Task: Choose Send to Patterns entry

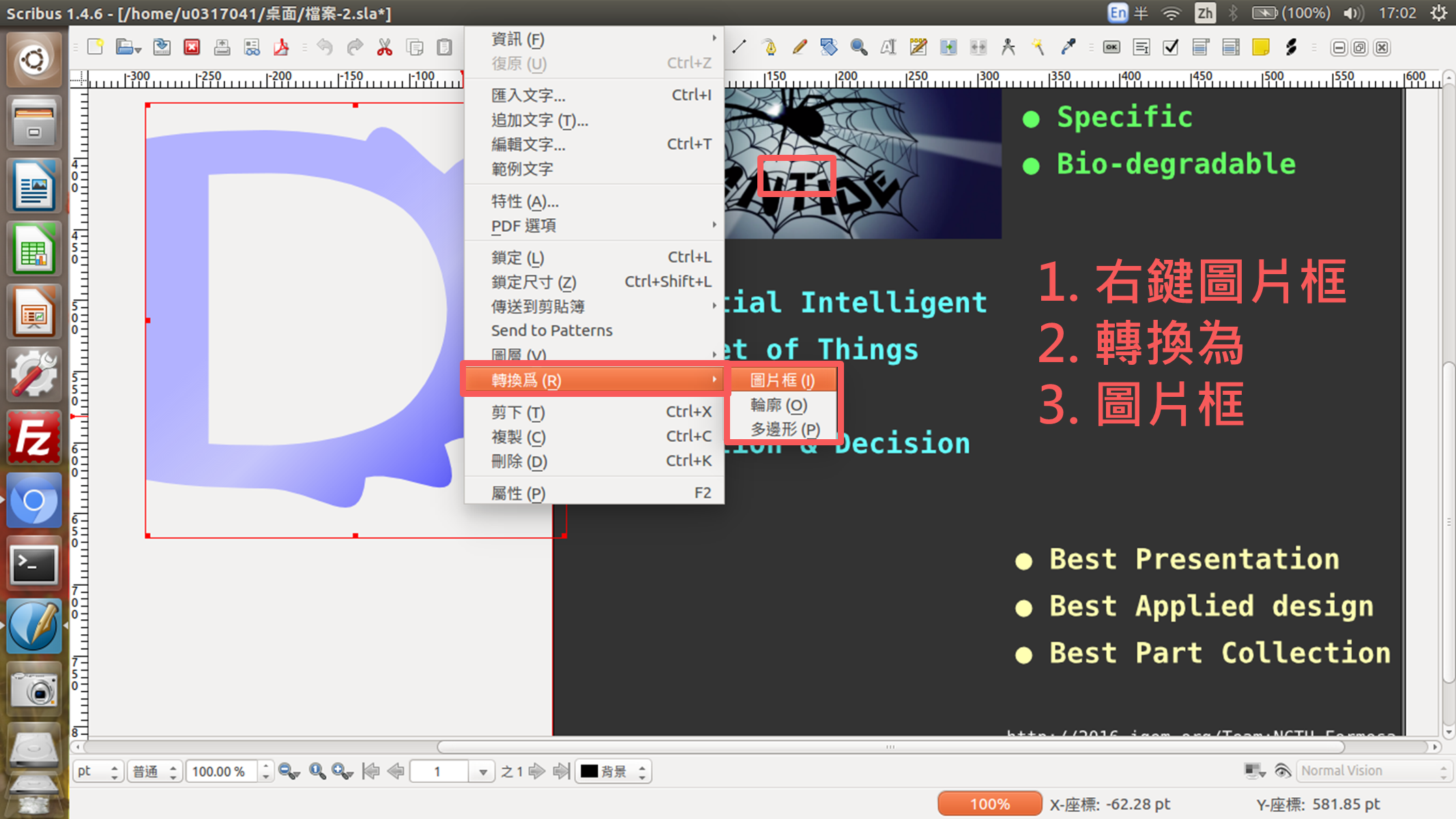Action: pyautogui.click(x=594, y=330)
